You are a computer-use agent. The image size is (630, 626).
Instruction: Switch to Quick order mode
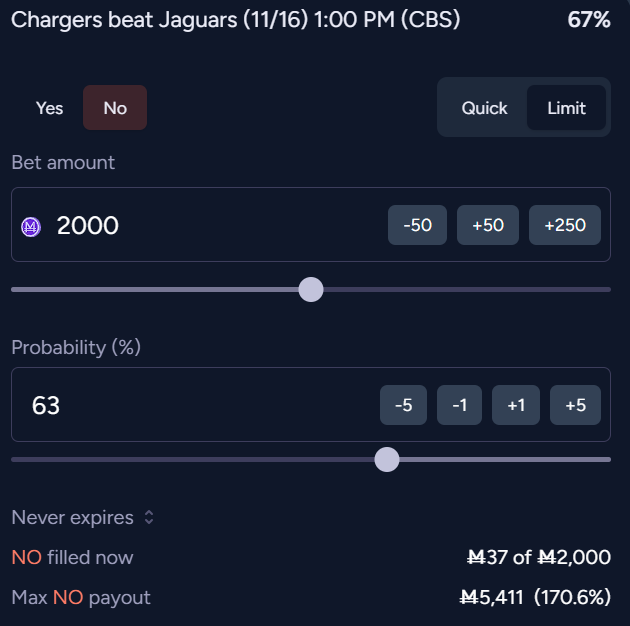pyautogui.click(x=484, y=108)
